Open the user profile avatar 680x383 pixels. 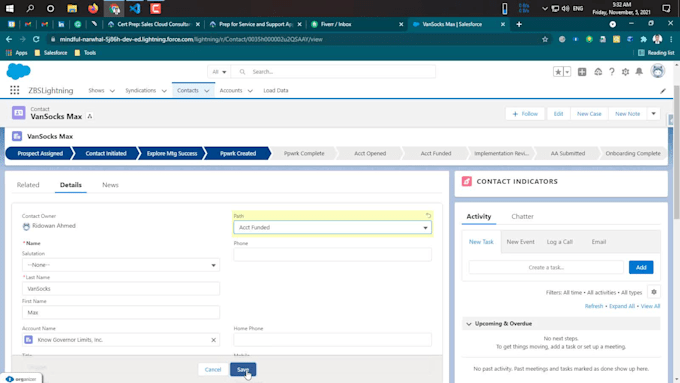click(x=658, y=71)
